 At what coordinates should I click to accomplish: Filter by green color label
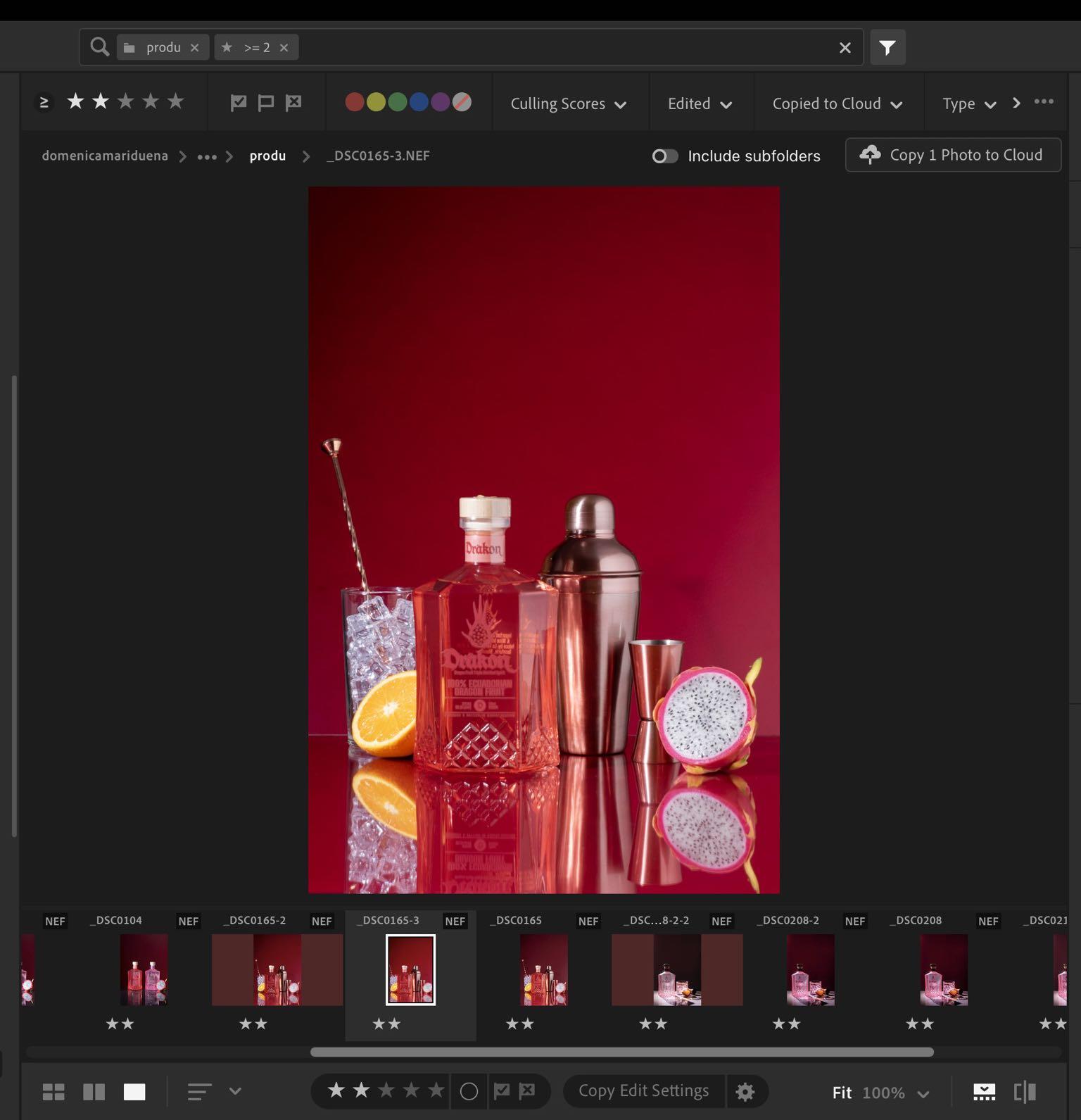point(398,102)
